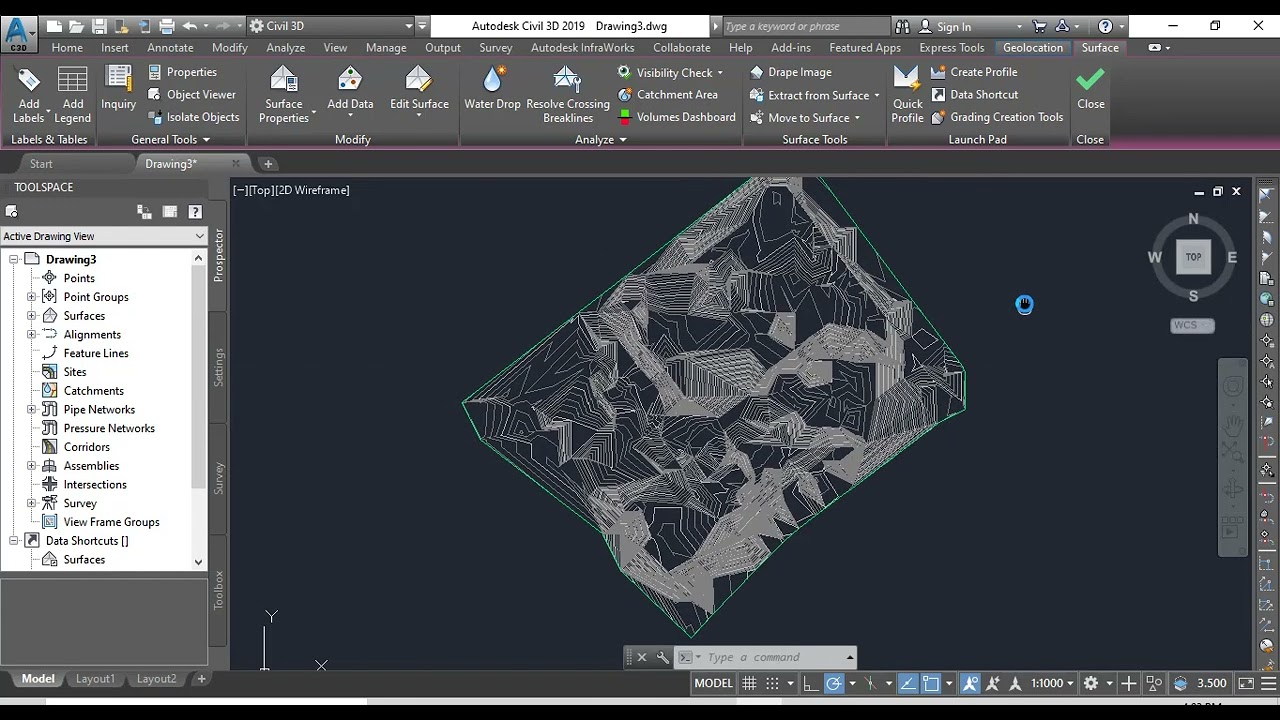Open the Annotate ribbon tab
Image resolution: width=1280 pixels, height=720 pixels.
[170, 47]
